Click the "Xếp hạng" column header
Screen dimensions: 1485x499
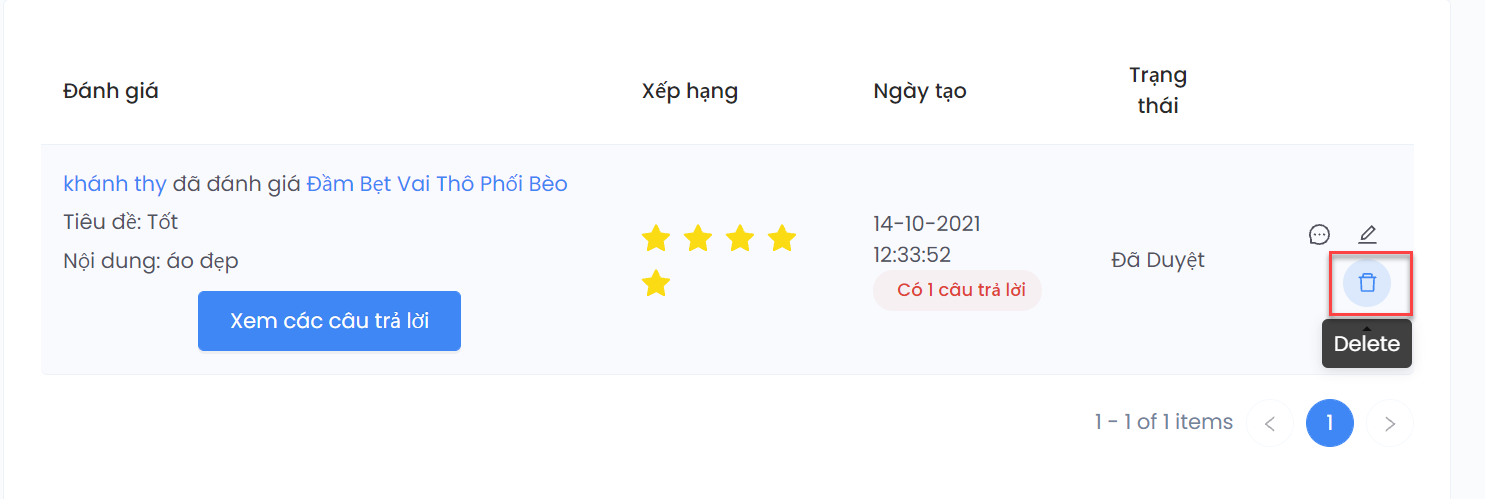(x=690, y=91)
